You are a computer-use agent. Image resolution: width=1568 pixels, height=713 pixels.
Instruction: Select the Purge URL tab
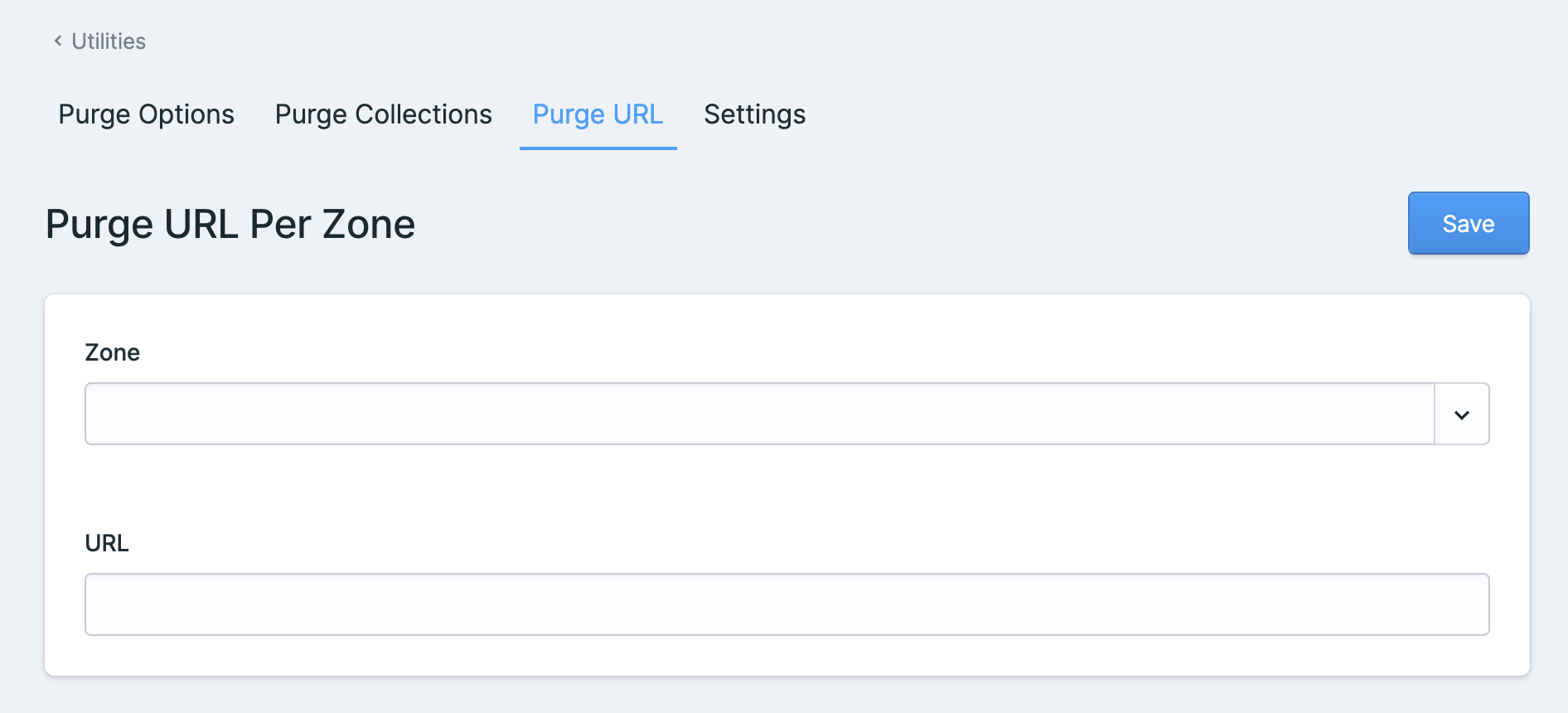pyautogui.click(x=598, y=114)
